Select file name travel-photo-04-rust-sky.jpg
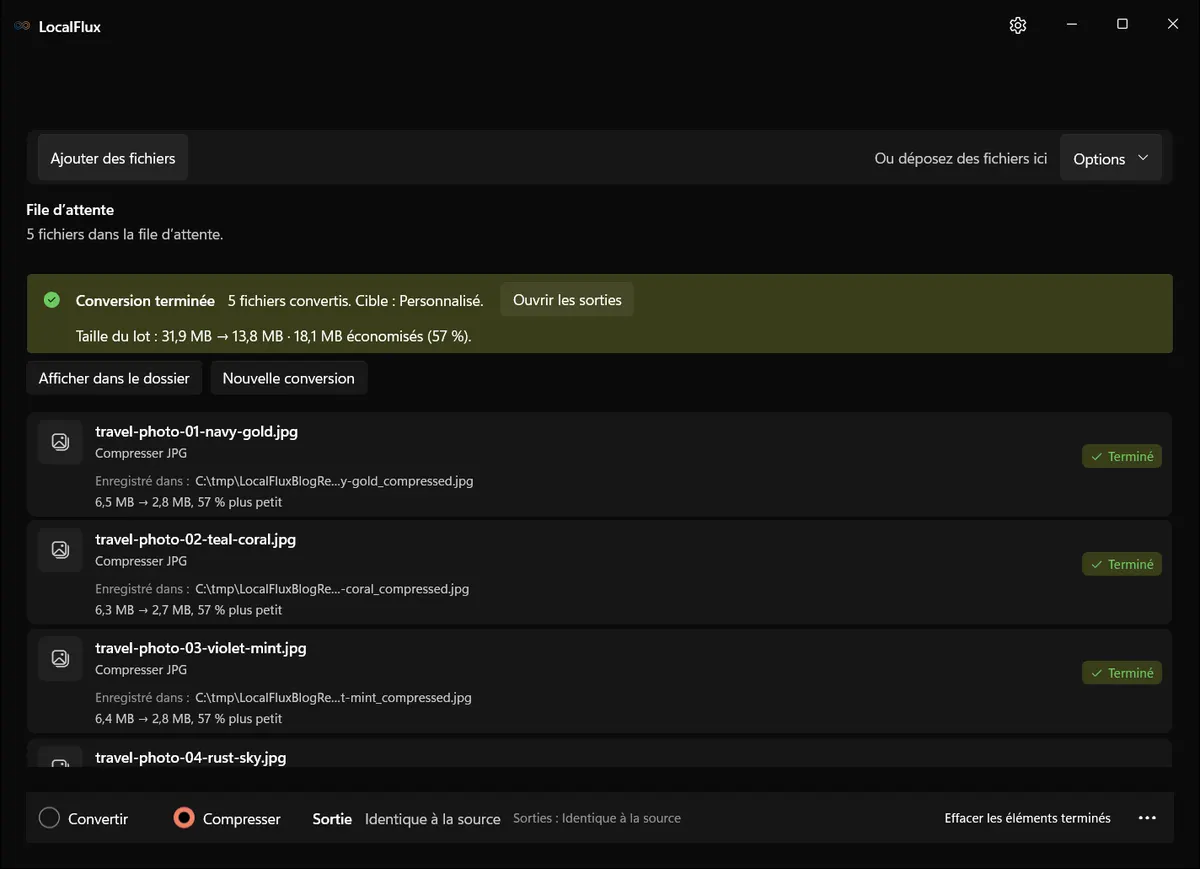This screenshot has height=869, width=1200. (x=190, y=757)
